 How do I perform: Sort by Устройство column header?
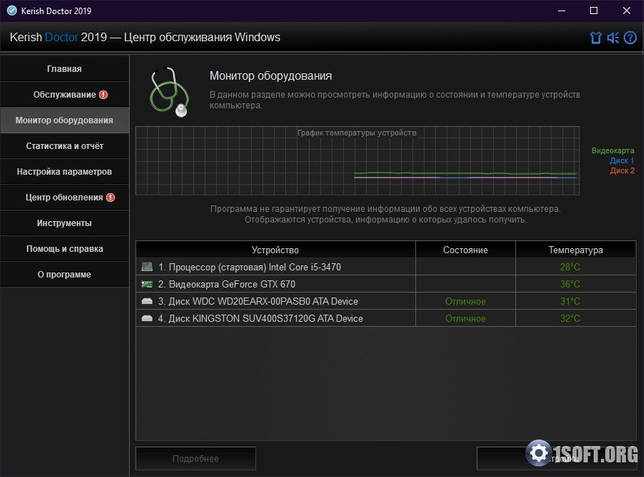[275, 249]
